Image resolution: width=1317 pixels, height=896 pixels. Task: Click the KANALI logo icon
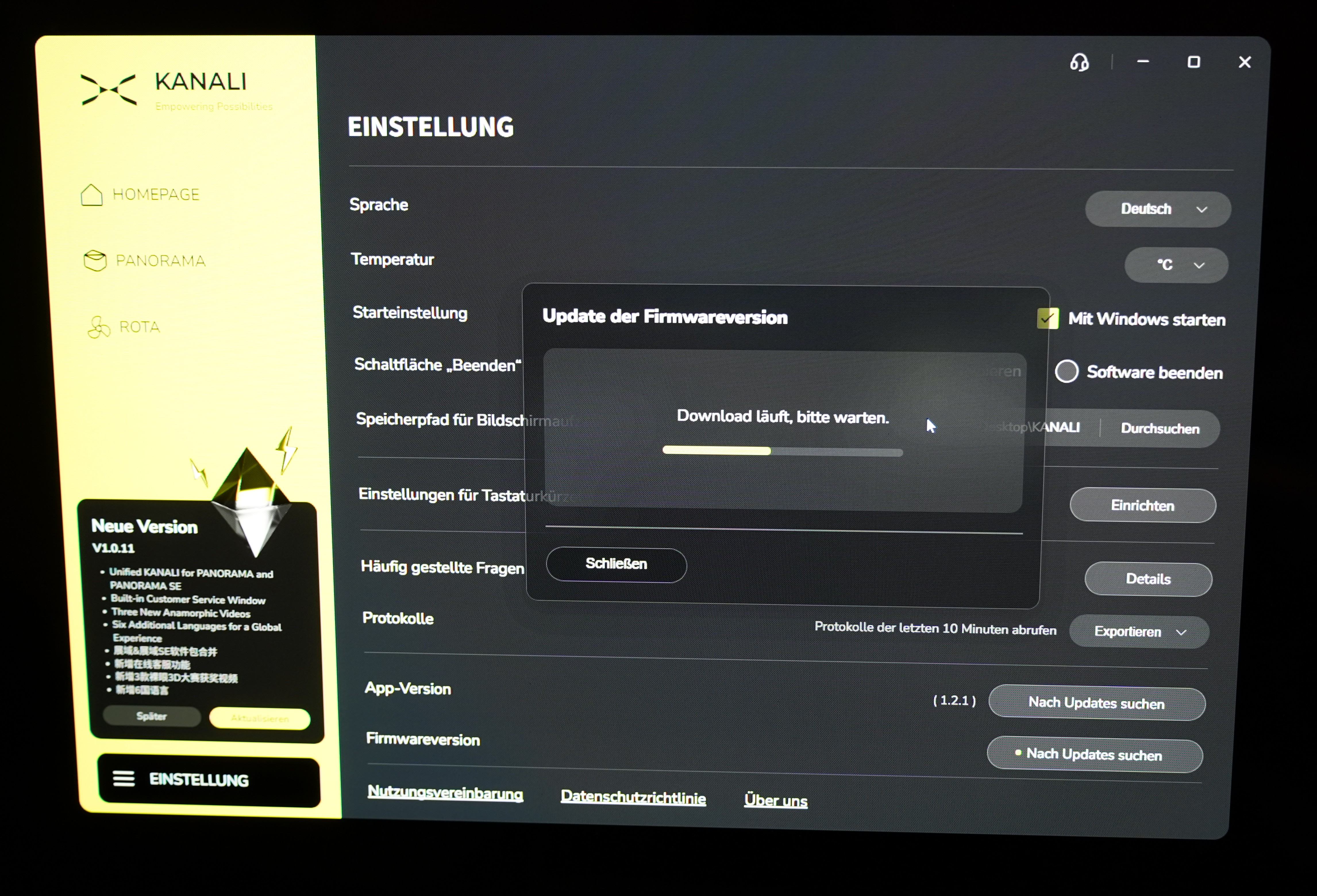pyautogui.click(x=109, y=90)
